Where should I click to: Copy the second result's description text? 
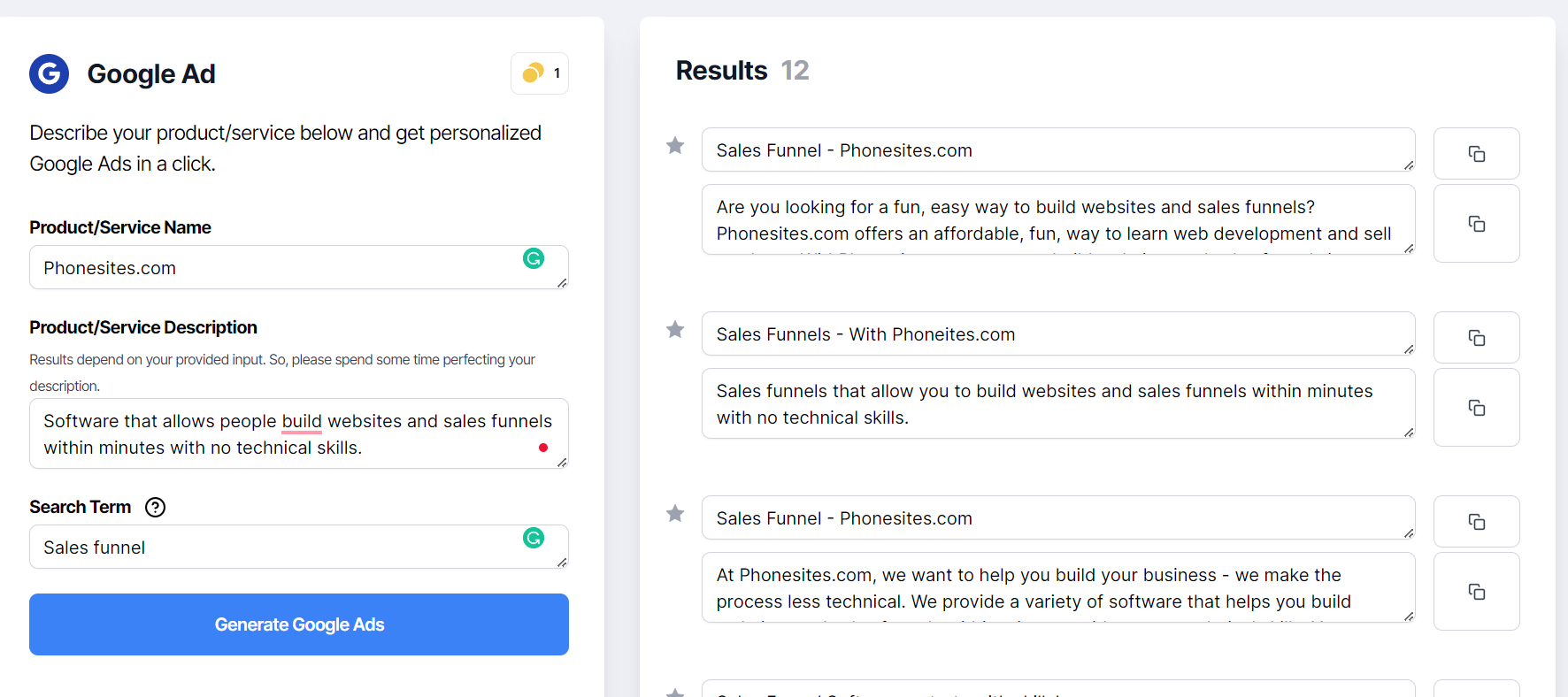(1476, 407)
